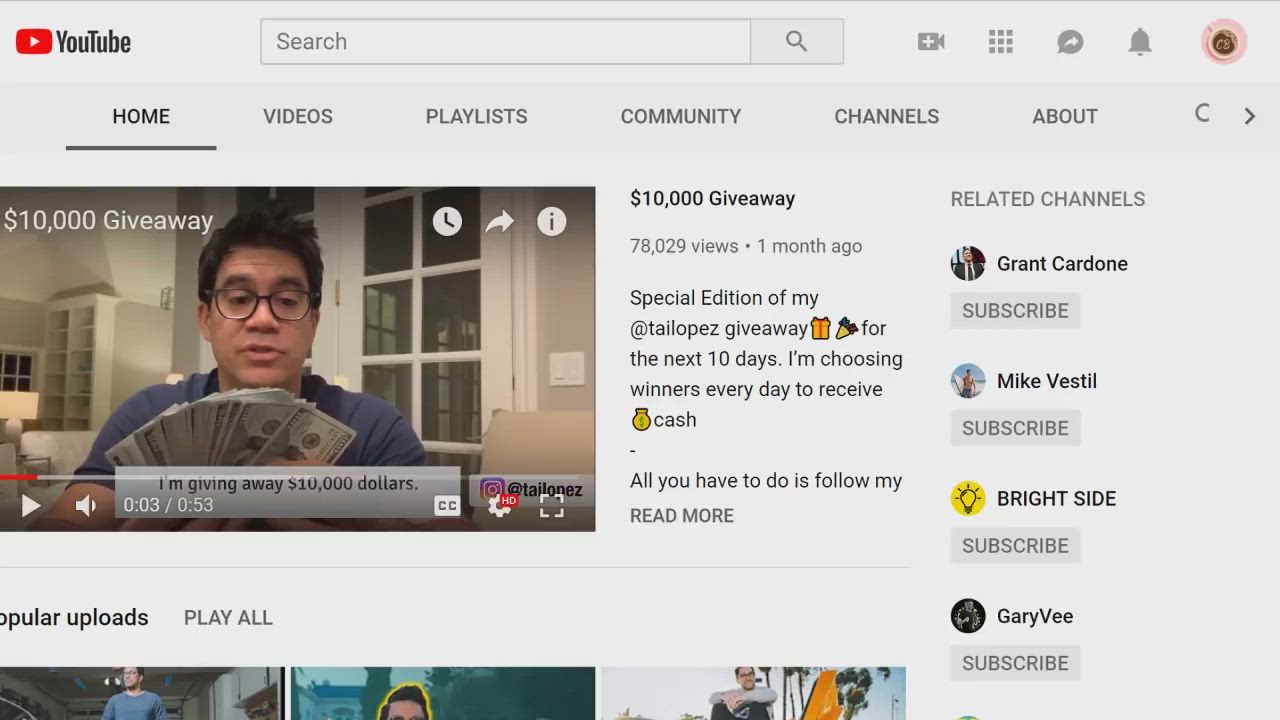1280x720 pixels.
Task: Mute the video with speaker icon
Action: pos(86,506)
